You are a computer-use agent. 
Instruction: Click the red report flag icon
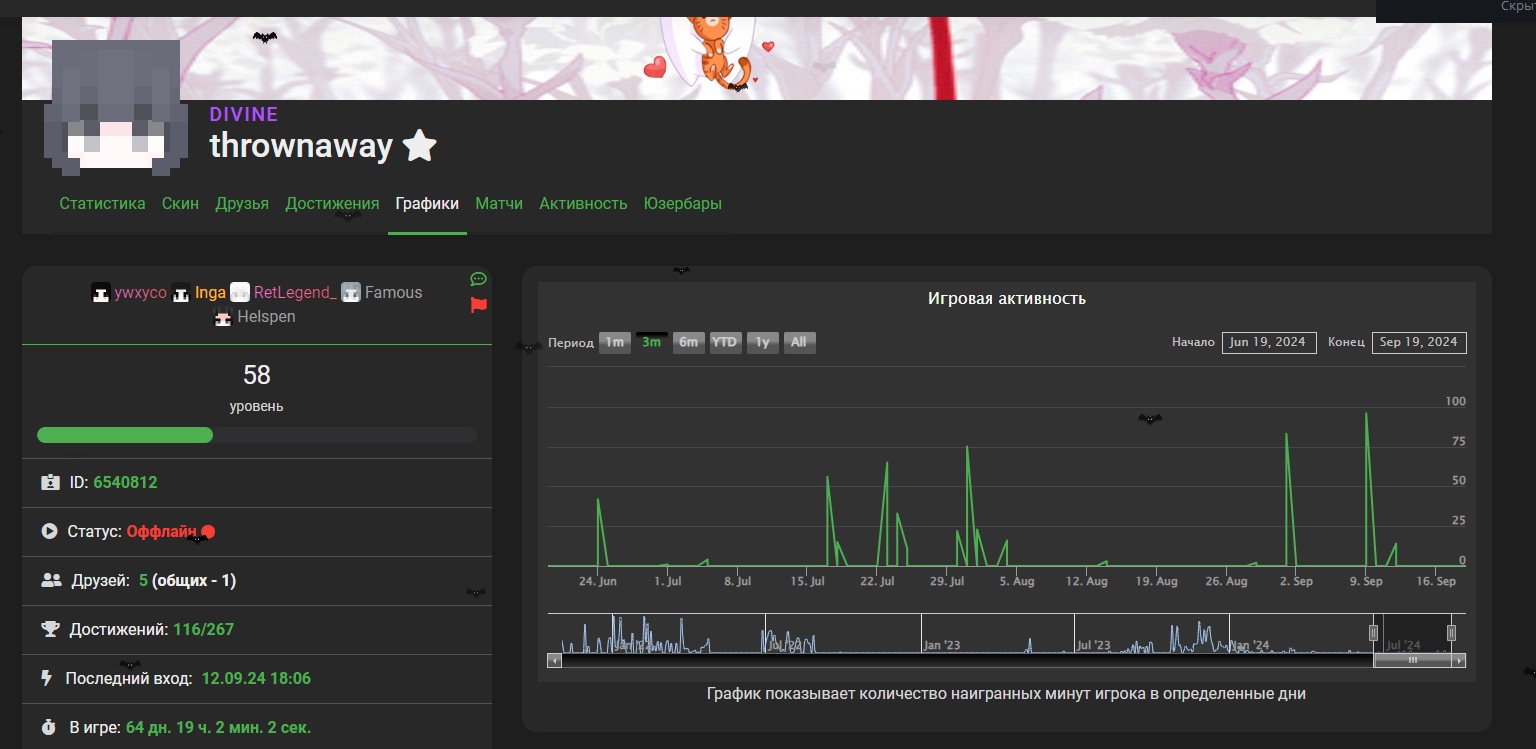[x=478, y=305]
